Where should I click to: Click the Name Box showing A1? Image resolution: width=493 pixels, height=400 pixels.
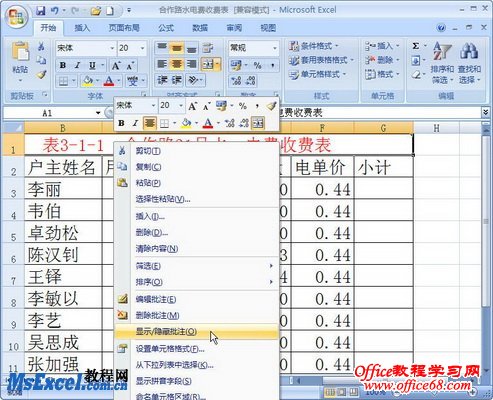click(x=49, y=113)
